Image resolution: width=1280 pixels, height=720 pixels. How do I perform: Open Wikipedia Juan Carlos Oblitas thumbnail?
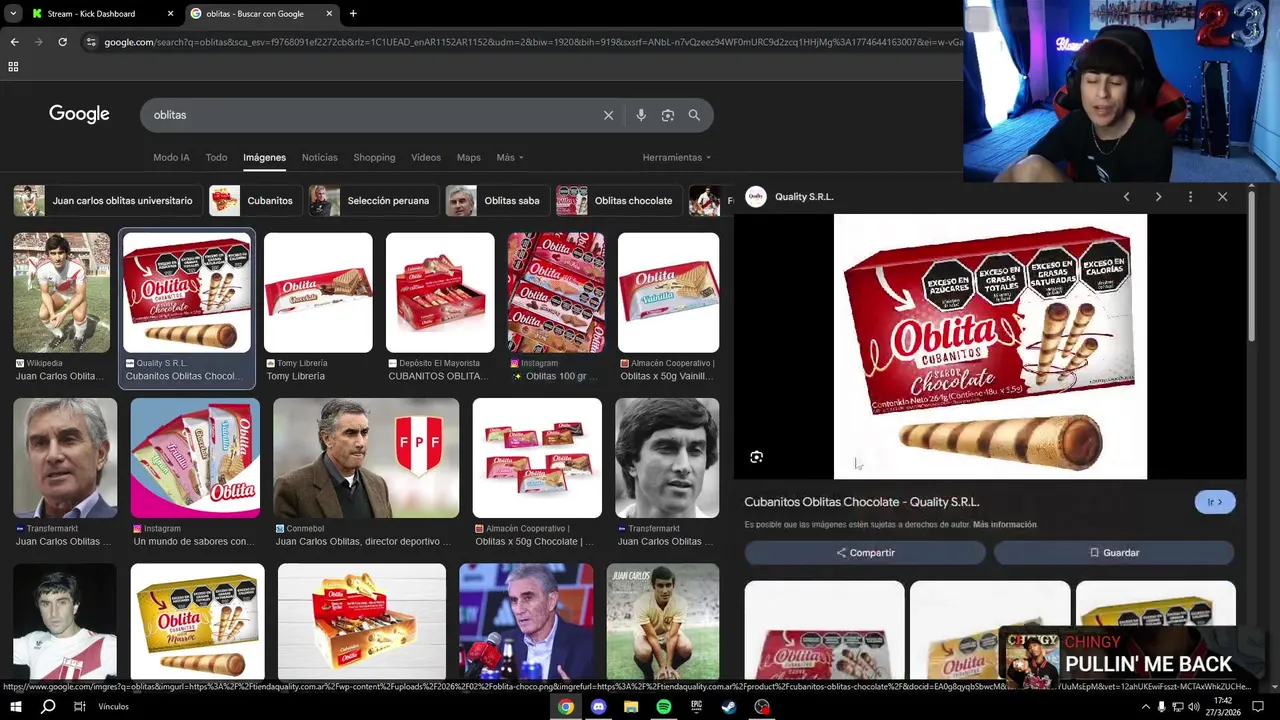[62, 293]
